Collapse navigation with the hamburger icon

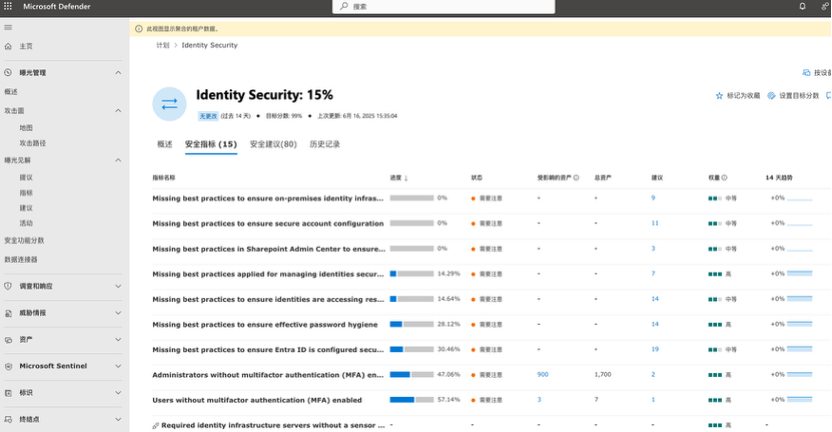click(x=8, y=27)
